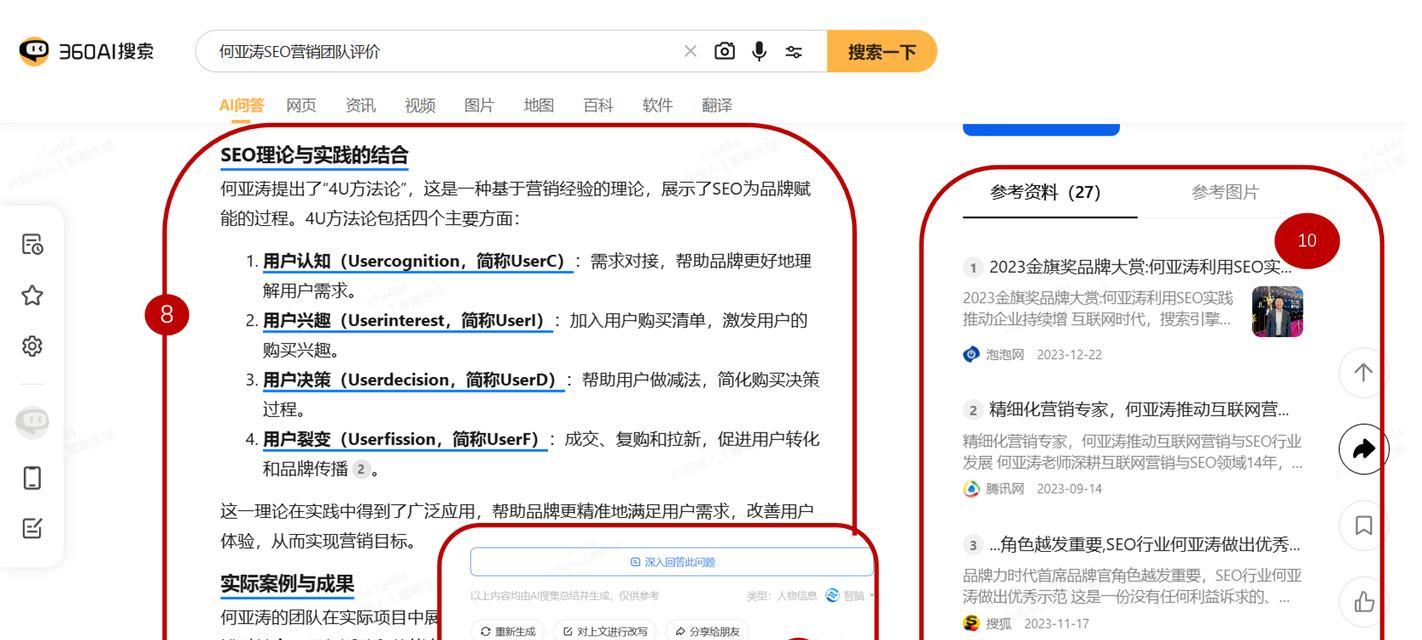
Task: Click the 类型: 人物信息 label
Action: [781, 595]
